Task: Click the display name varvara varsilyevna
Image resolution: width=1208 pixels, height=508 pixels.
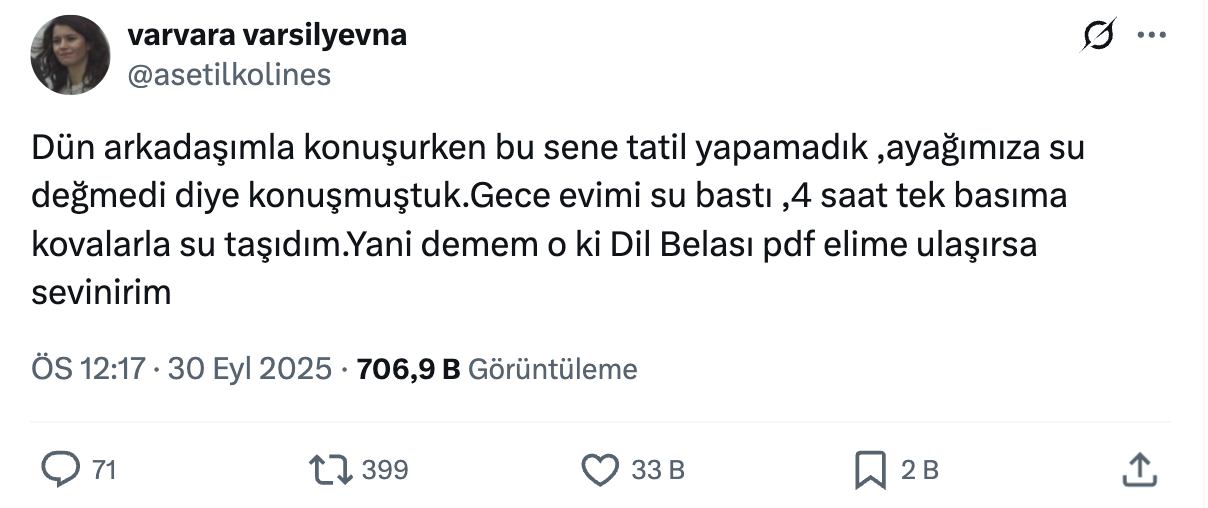Action: (267, 35)
